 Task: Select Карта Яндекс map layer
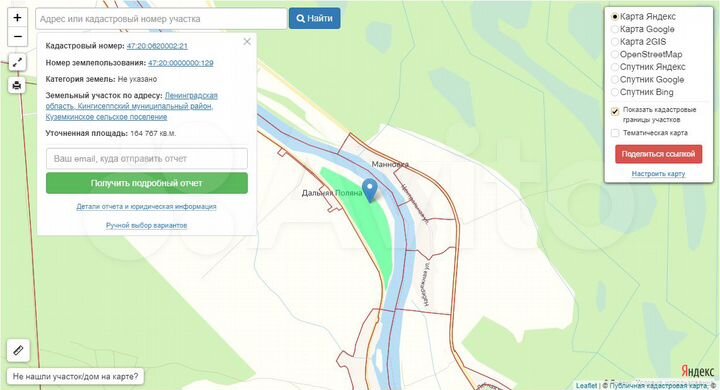point(615,17)
